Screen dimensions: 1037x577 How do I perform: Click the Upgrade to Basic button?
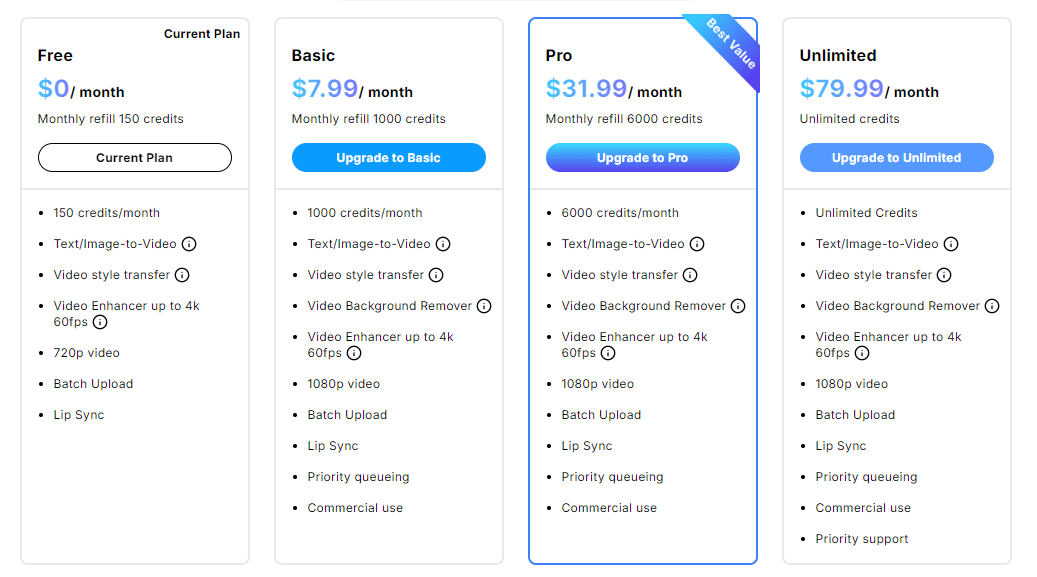(388, 158)
